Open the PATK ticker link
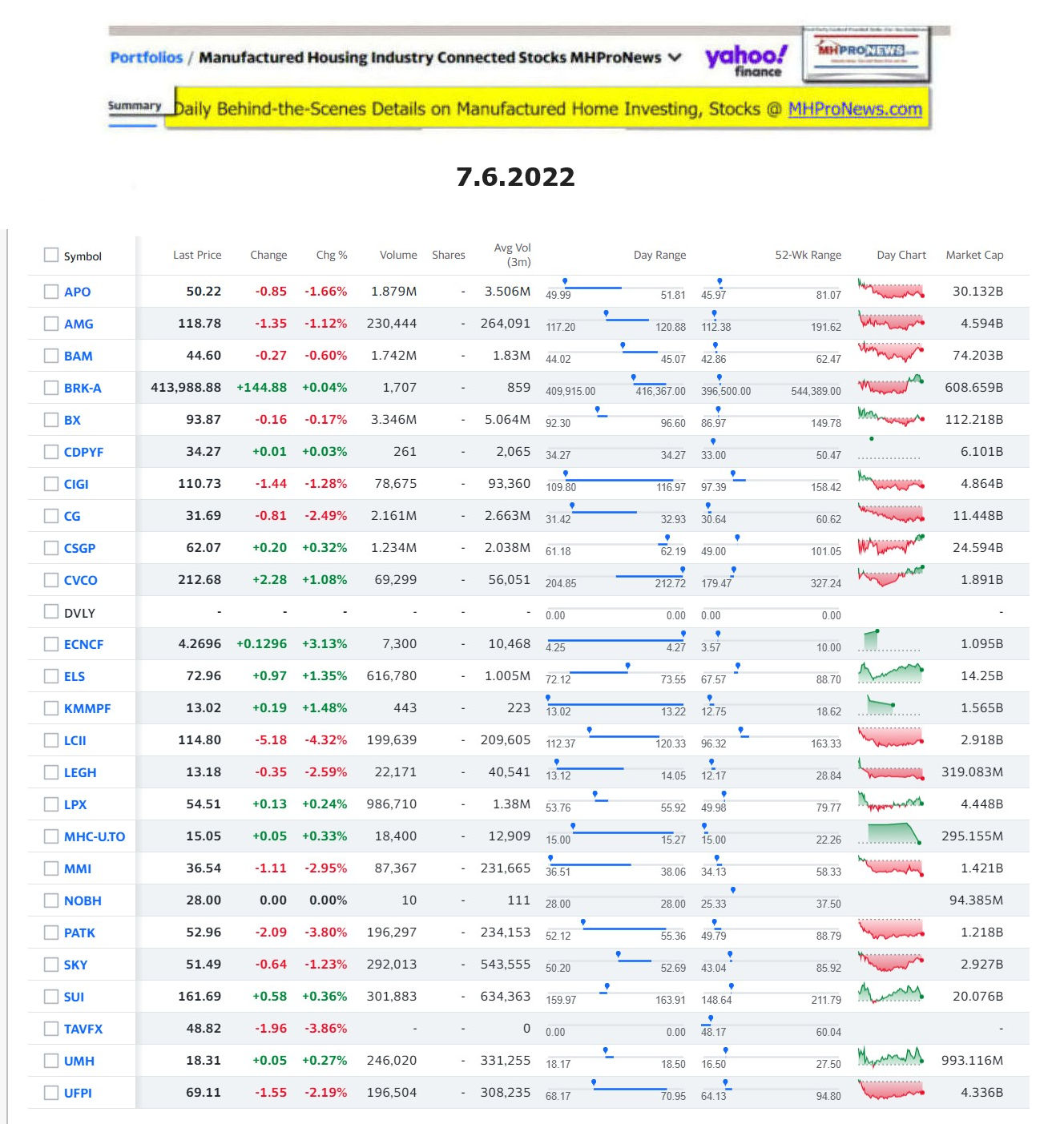This screenshot has height=1124, width=1064. [x=79, y=933]
